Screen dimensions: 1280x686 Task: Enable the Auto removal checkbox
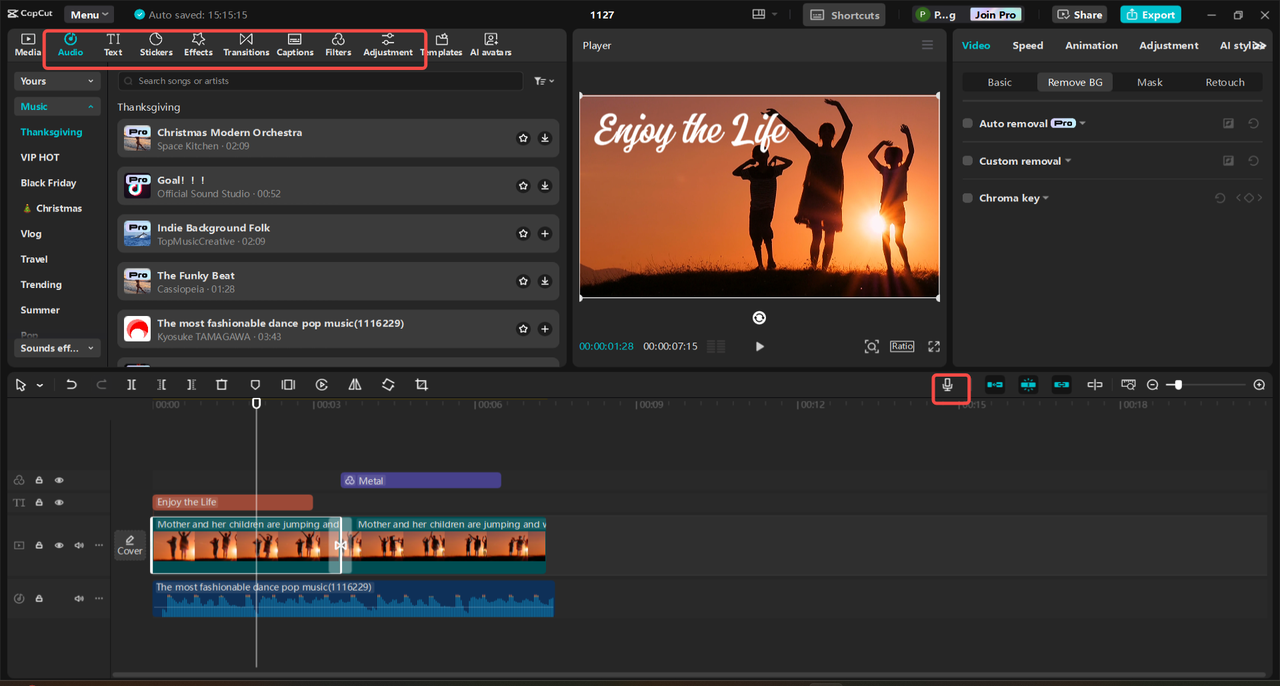tap(967, 123)
